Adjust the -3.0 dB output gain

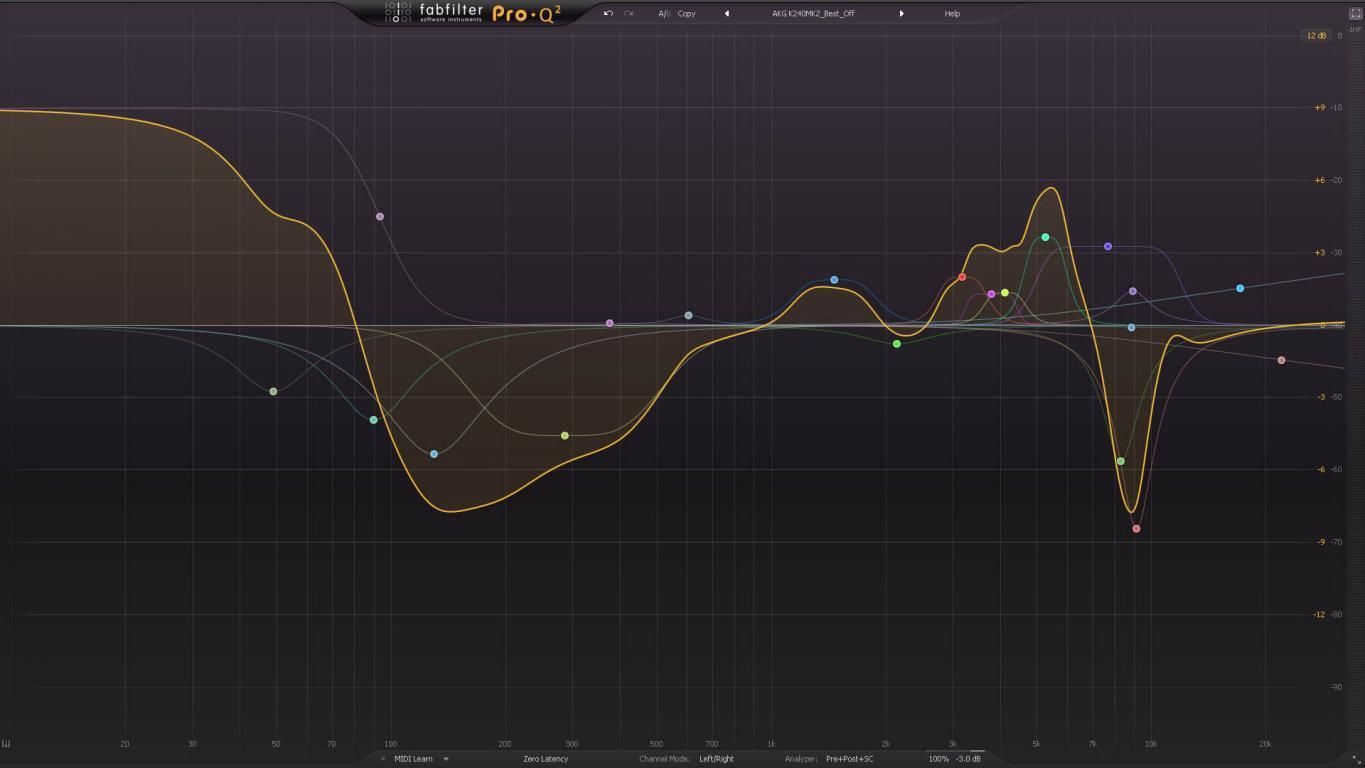pyautogui.click(x=968, y=759)
